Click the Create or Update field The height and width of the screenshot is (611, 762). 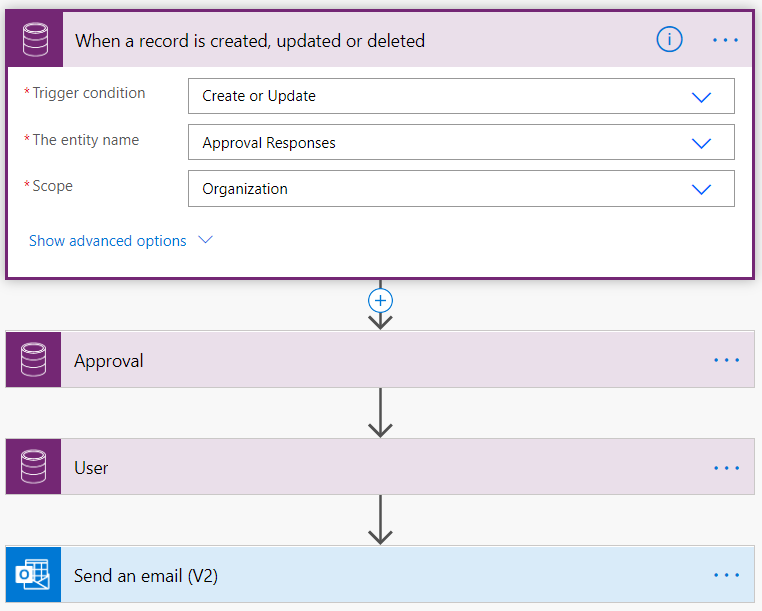(461, 96)
